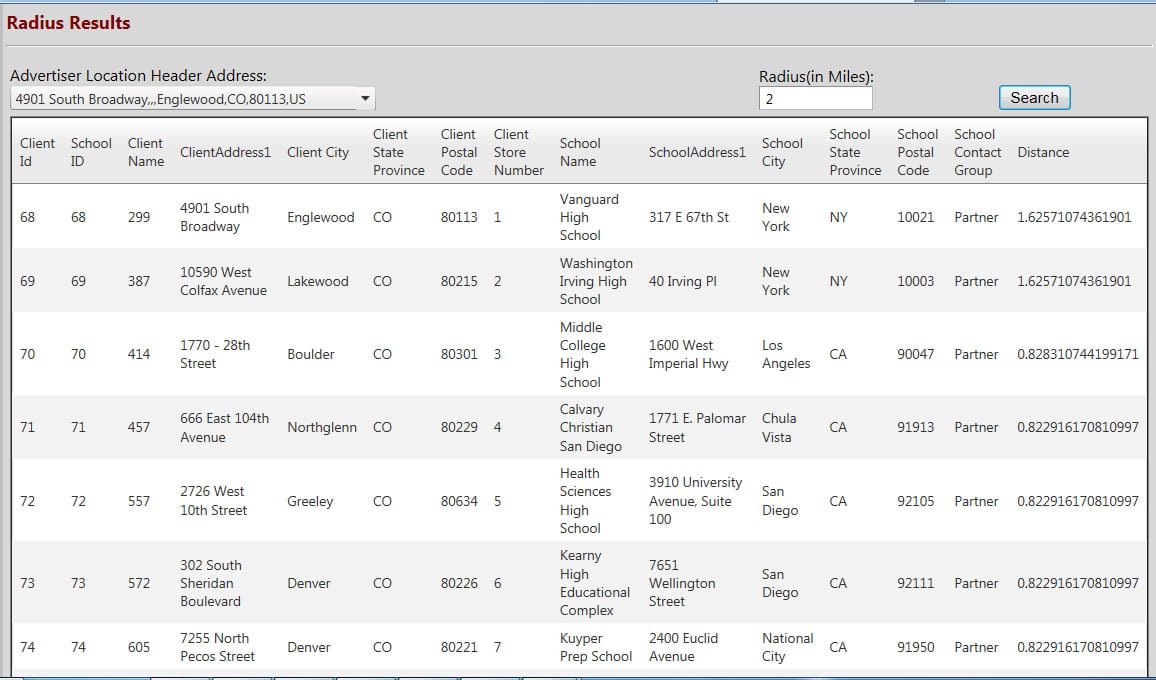The width and height of the screenshot is (1156, 680).
Task: Click the 80113 client postal code cell
Action: [x=459, y=217]
